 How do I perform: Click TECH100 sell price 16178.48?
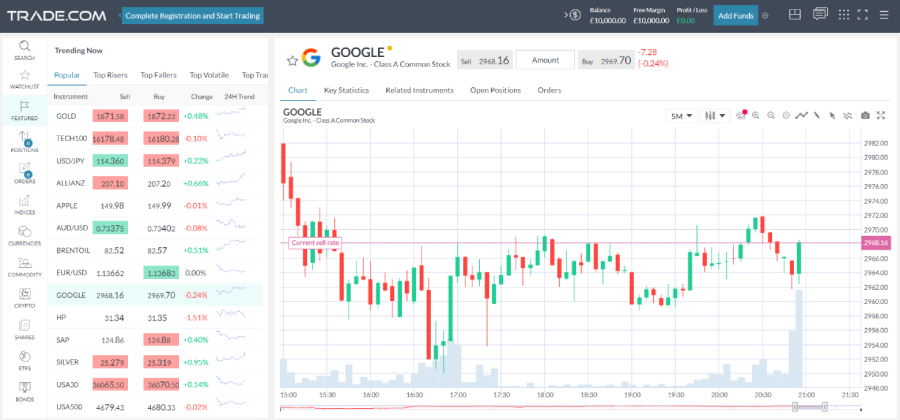(x=110, y=138)
